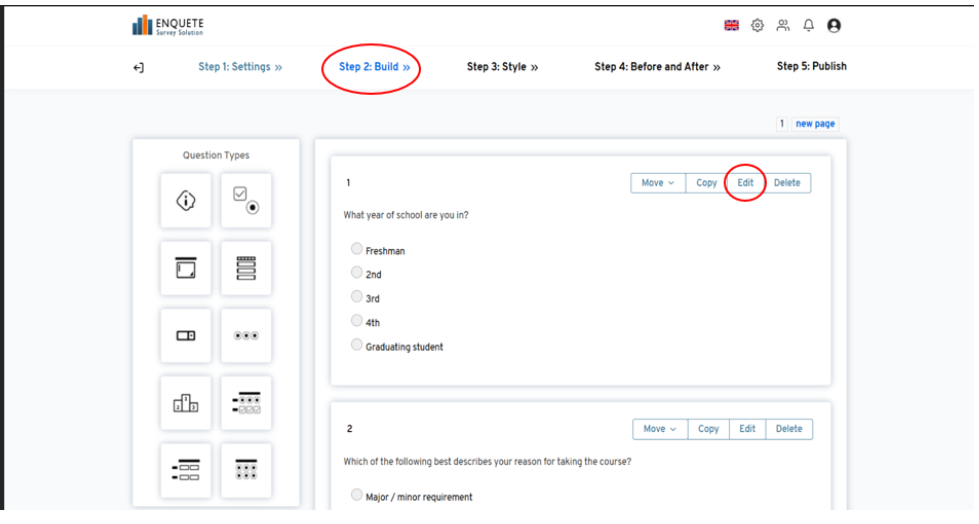Select the multiple choice question type icon
This screenshot has height=524, width=979.
pos(246,200)
